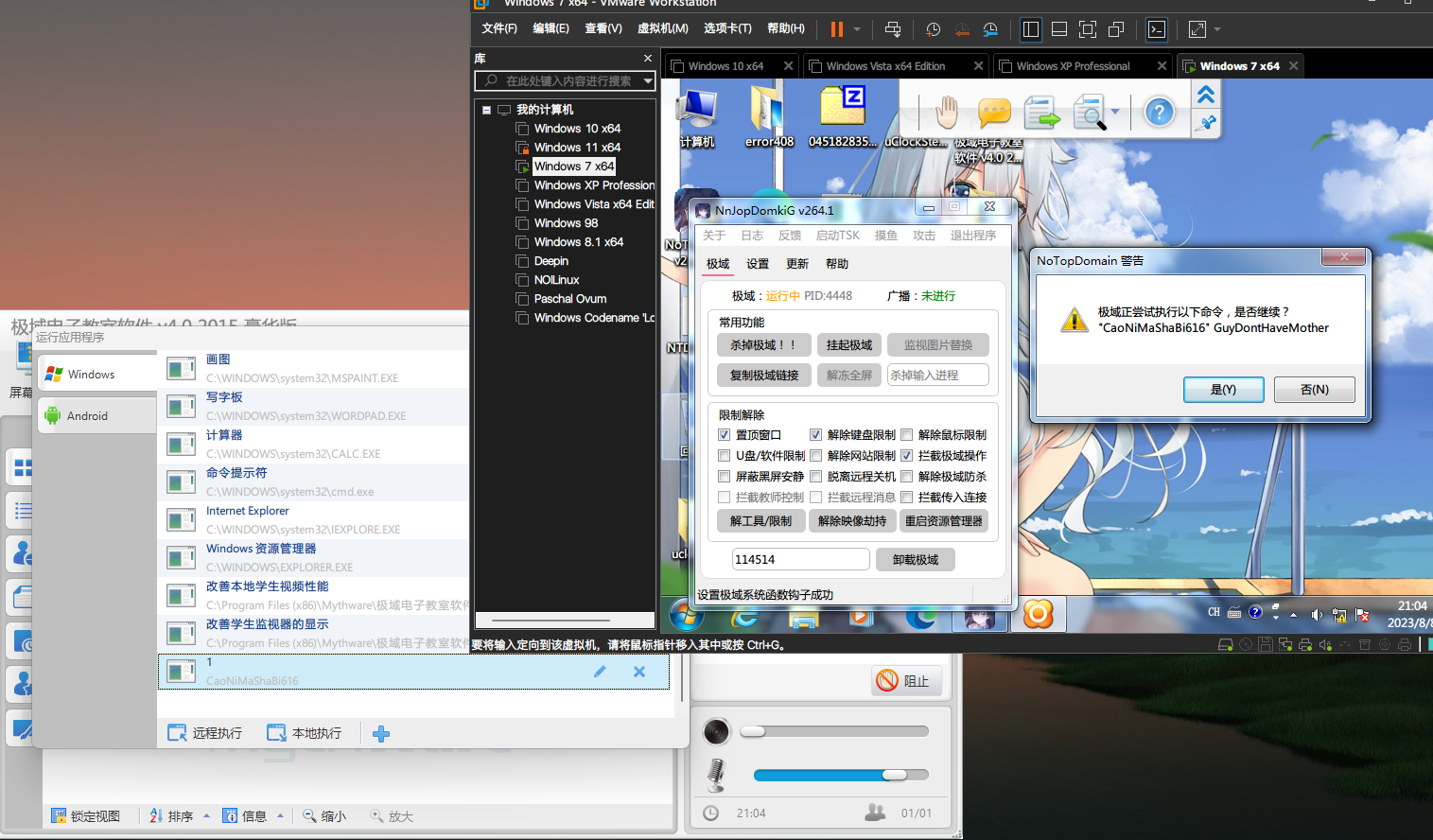The height and width of the screenshot is (840, 1433).
Task: Click the submit file icon in floating toolbar
Action: [x=1042, y=113]
